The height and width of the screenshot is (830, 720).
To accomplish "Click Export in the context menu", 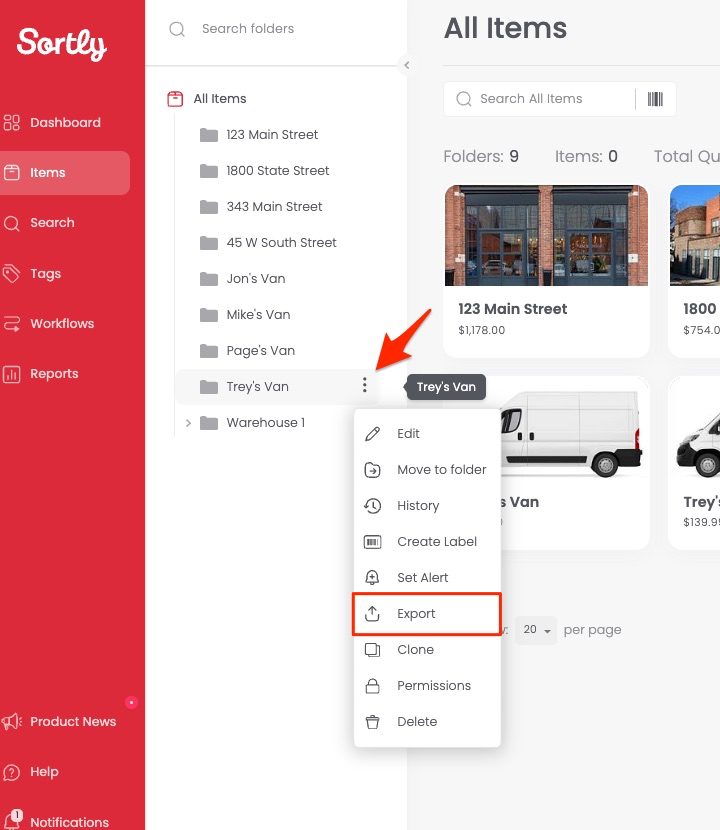I will coord(427,614).
